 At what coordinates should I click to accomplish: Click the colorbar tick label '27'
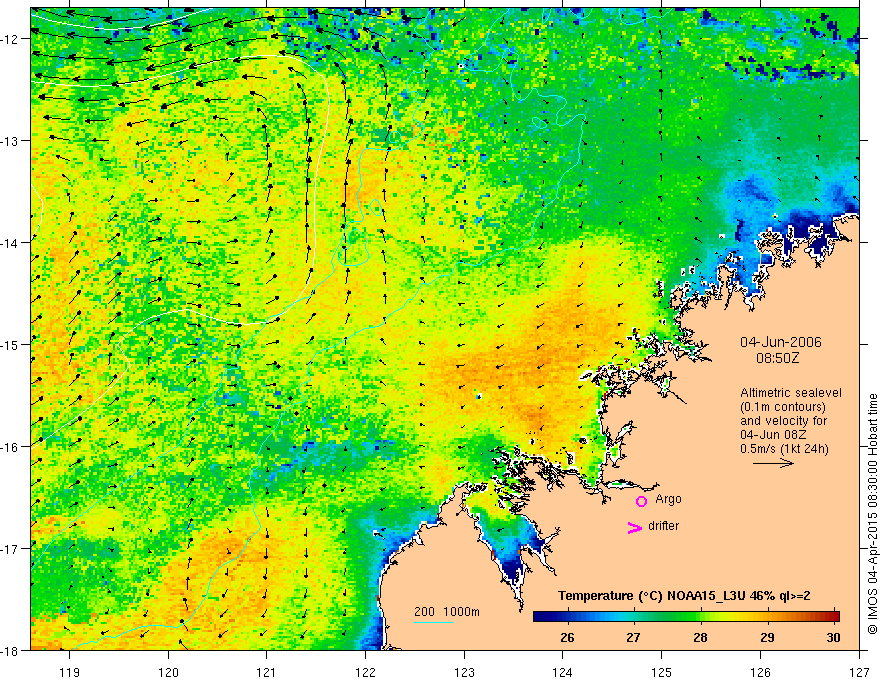tap(634, 637)
